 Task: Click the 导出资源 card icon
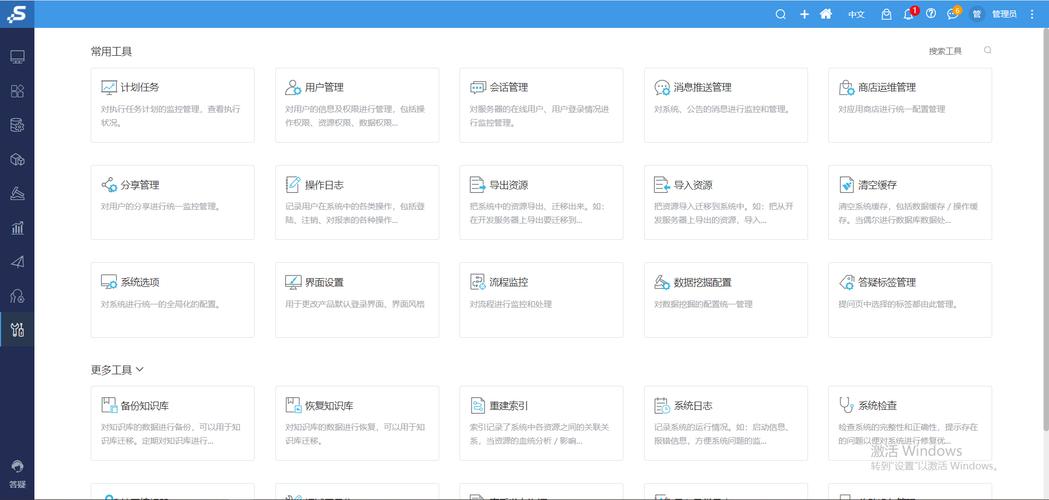click(x=478, y=184)
